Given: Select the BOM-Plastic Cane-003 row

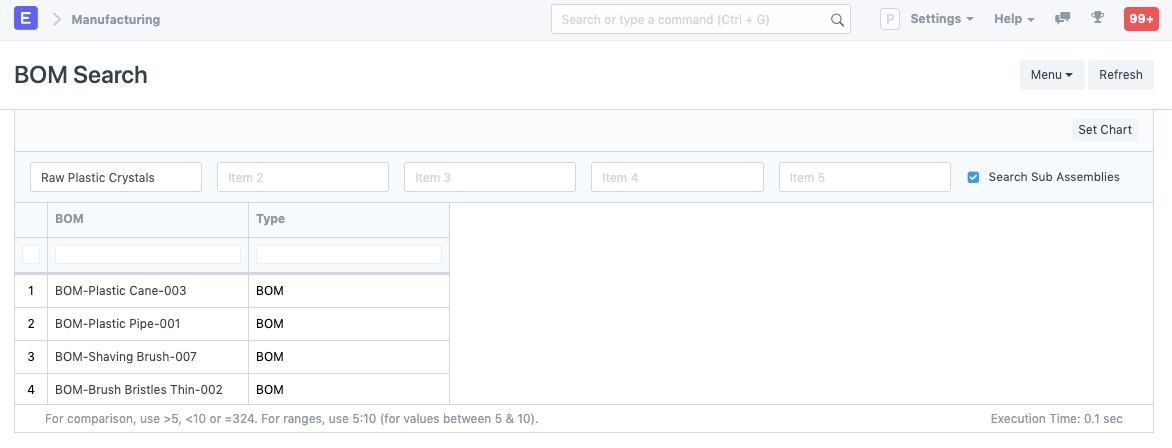Looking at the screenshot, I should (121, 291).
